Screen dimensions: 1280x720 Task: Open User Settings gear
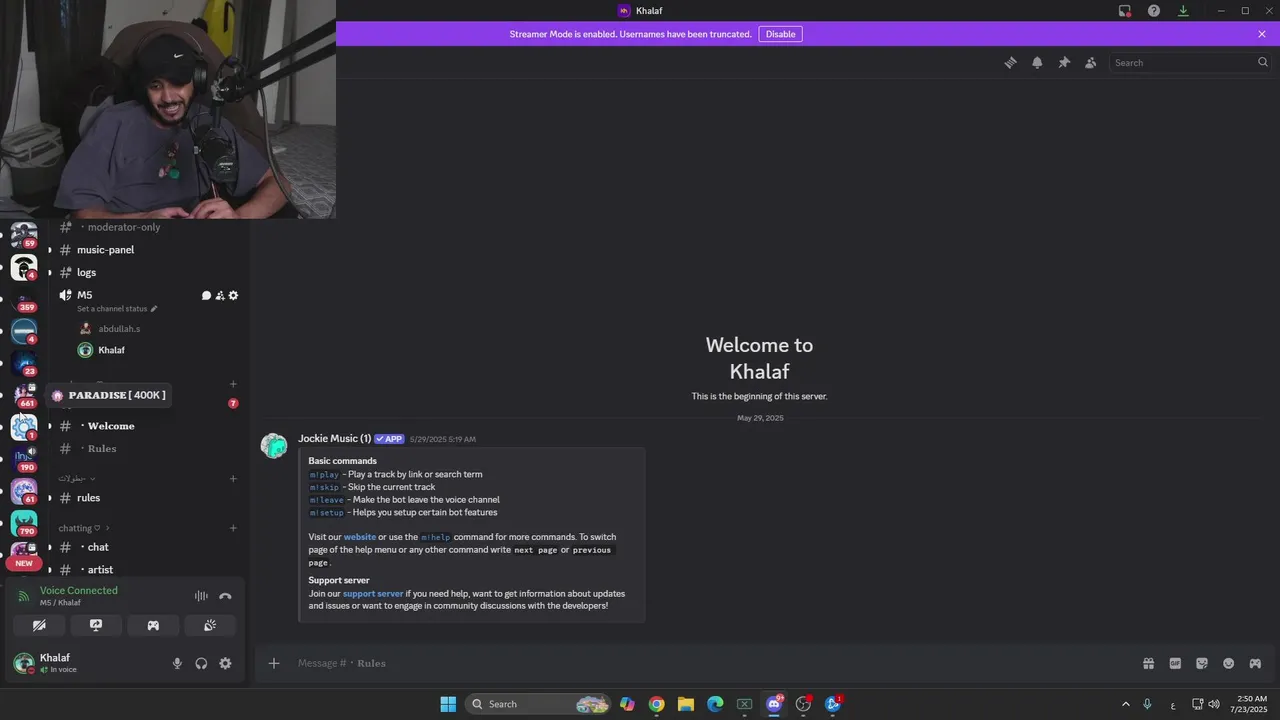coord(225,663)
